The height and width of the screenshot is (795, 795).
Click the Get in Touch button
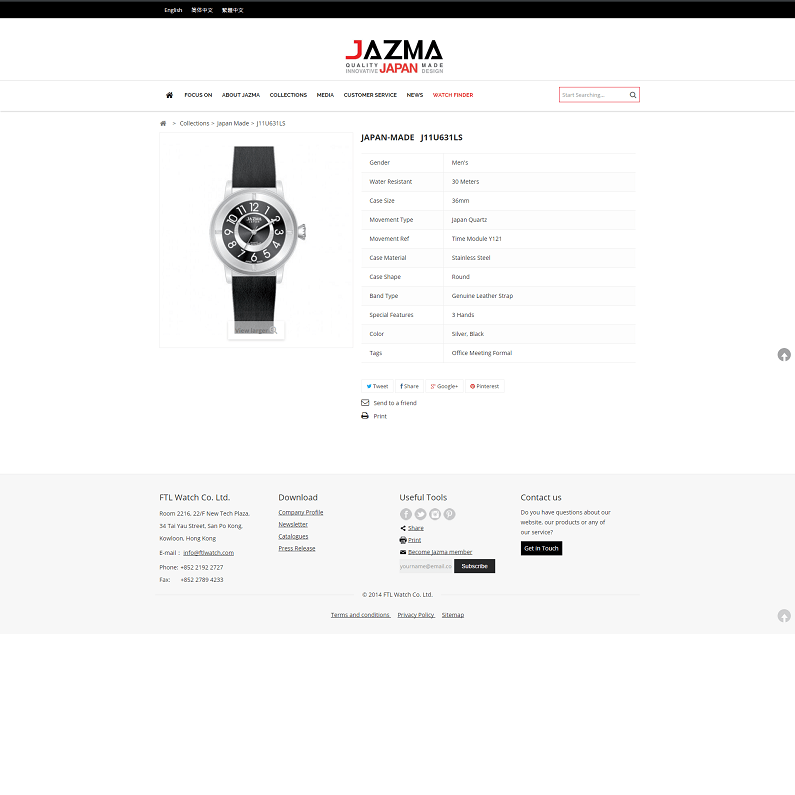tap(541, 548)
